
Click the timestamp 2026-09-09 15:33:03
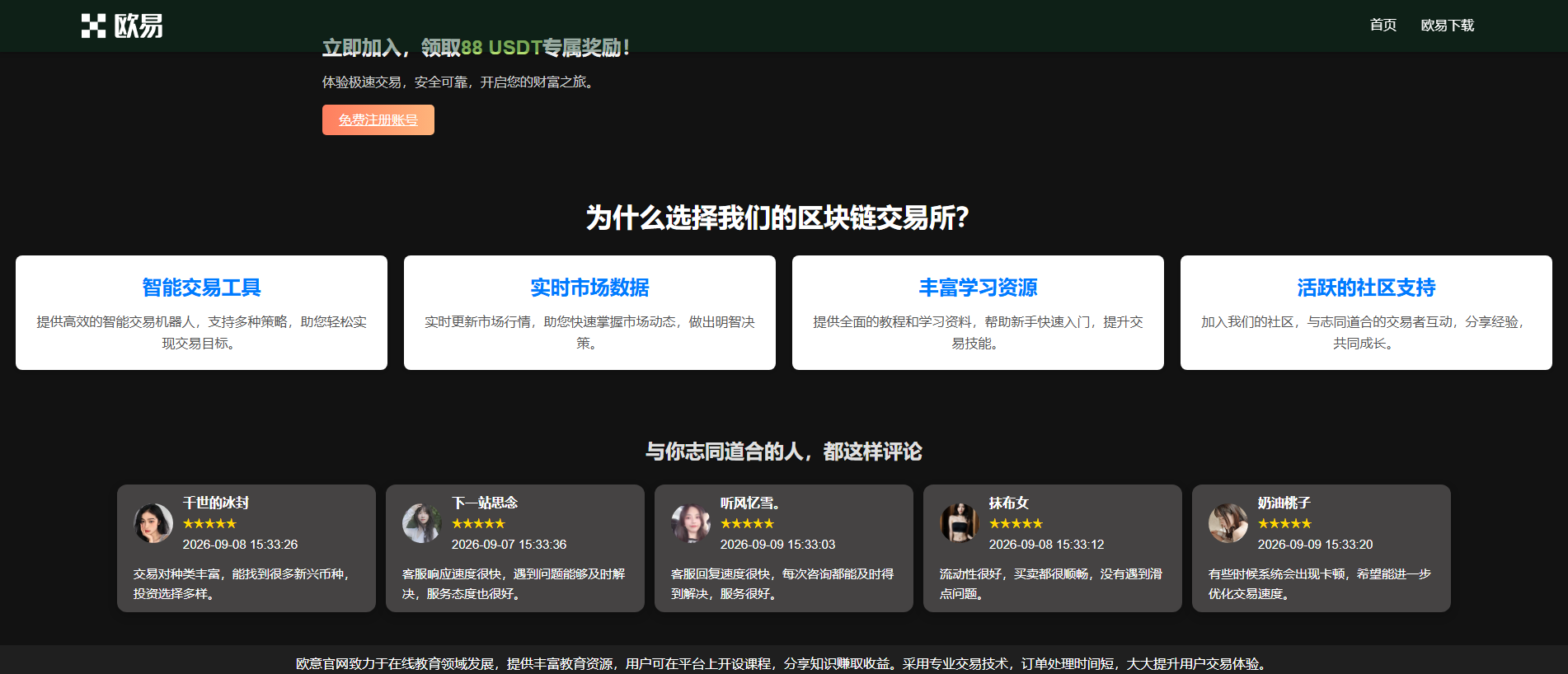[x=777, y=545]
